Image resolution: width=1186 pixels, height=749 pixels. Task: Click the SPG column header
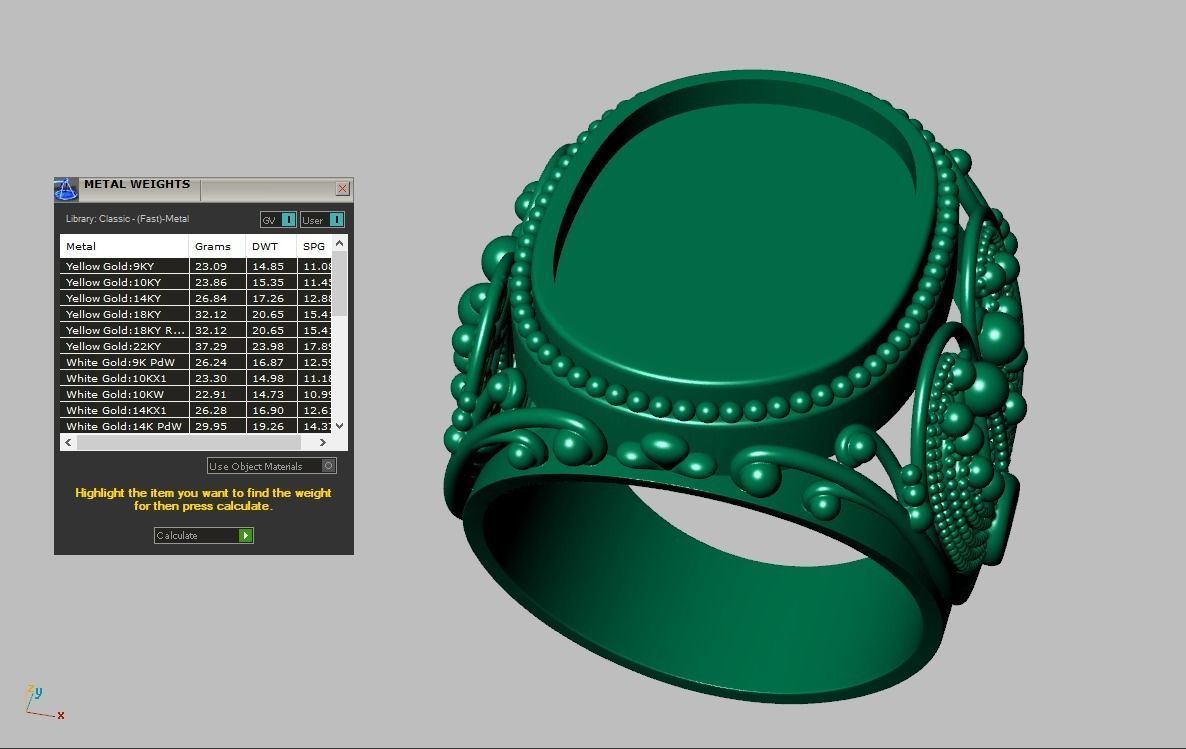[x=314, y=246]
